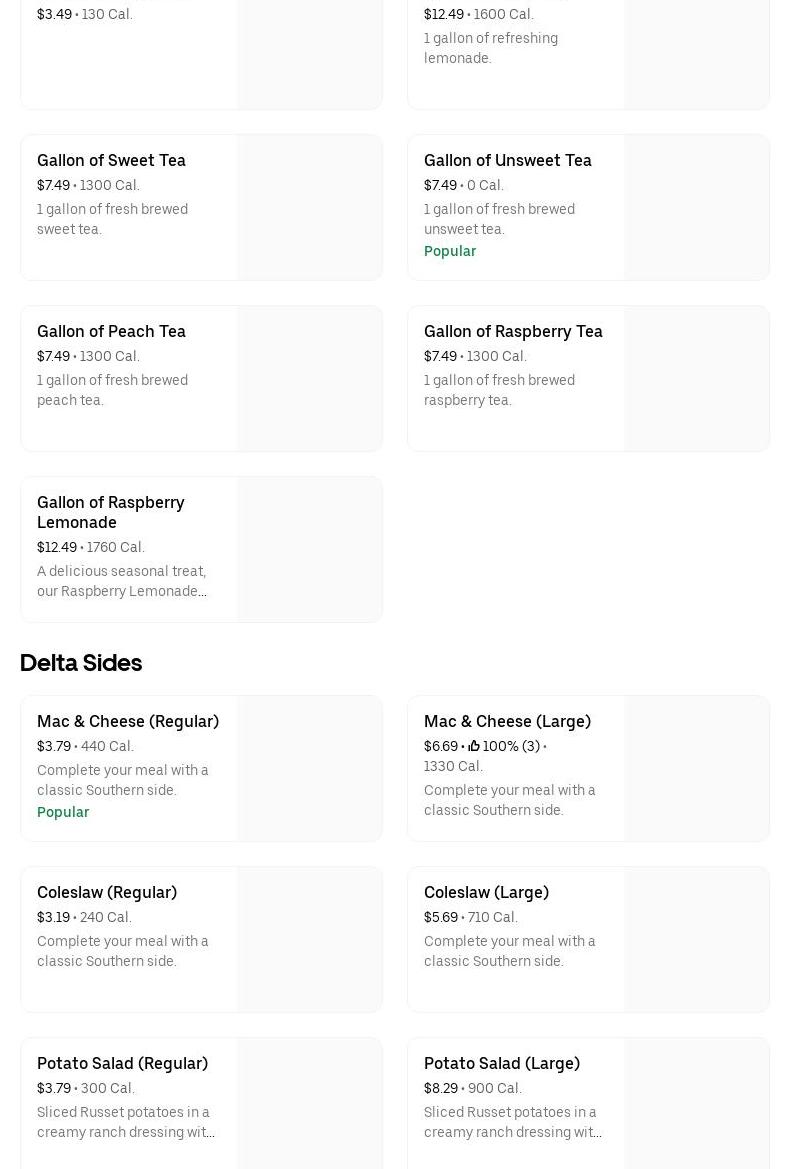Open the Mac & Cheese (Large) item

point(507,721)
